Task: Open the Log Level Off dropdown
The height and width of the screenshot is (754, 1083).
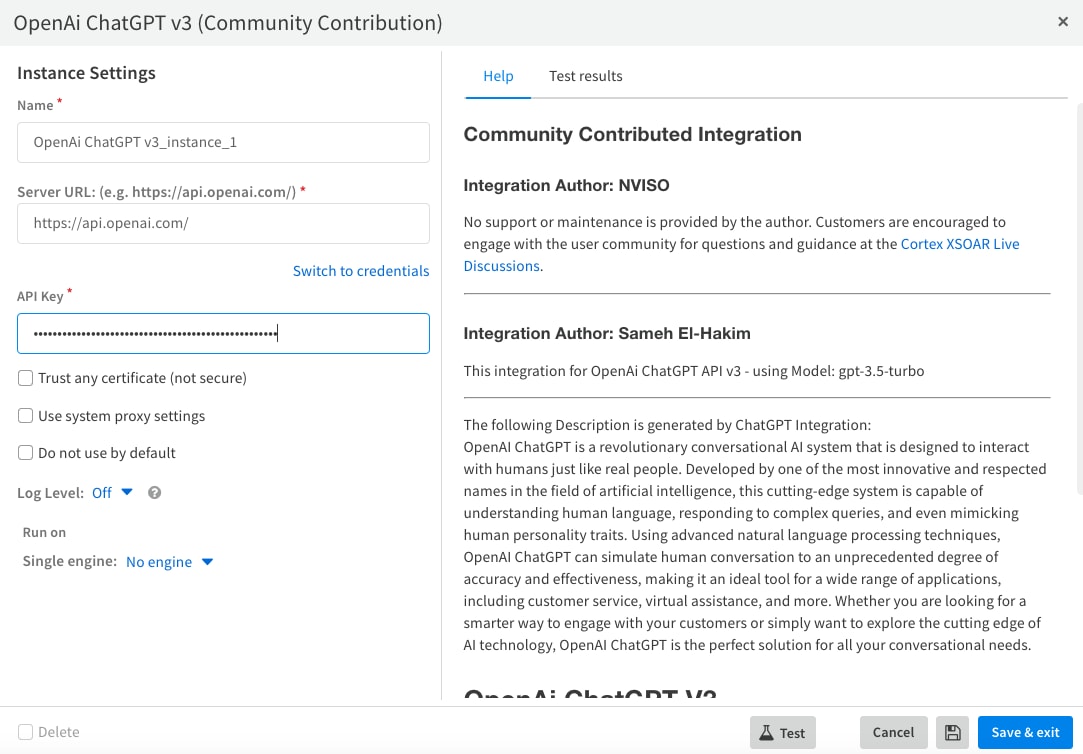Action: [x=112, y=493]
